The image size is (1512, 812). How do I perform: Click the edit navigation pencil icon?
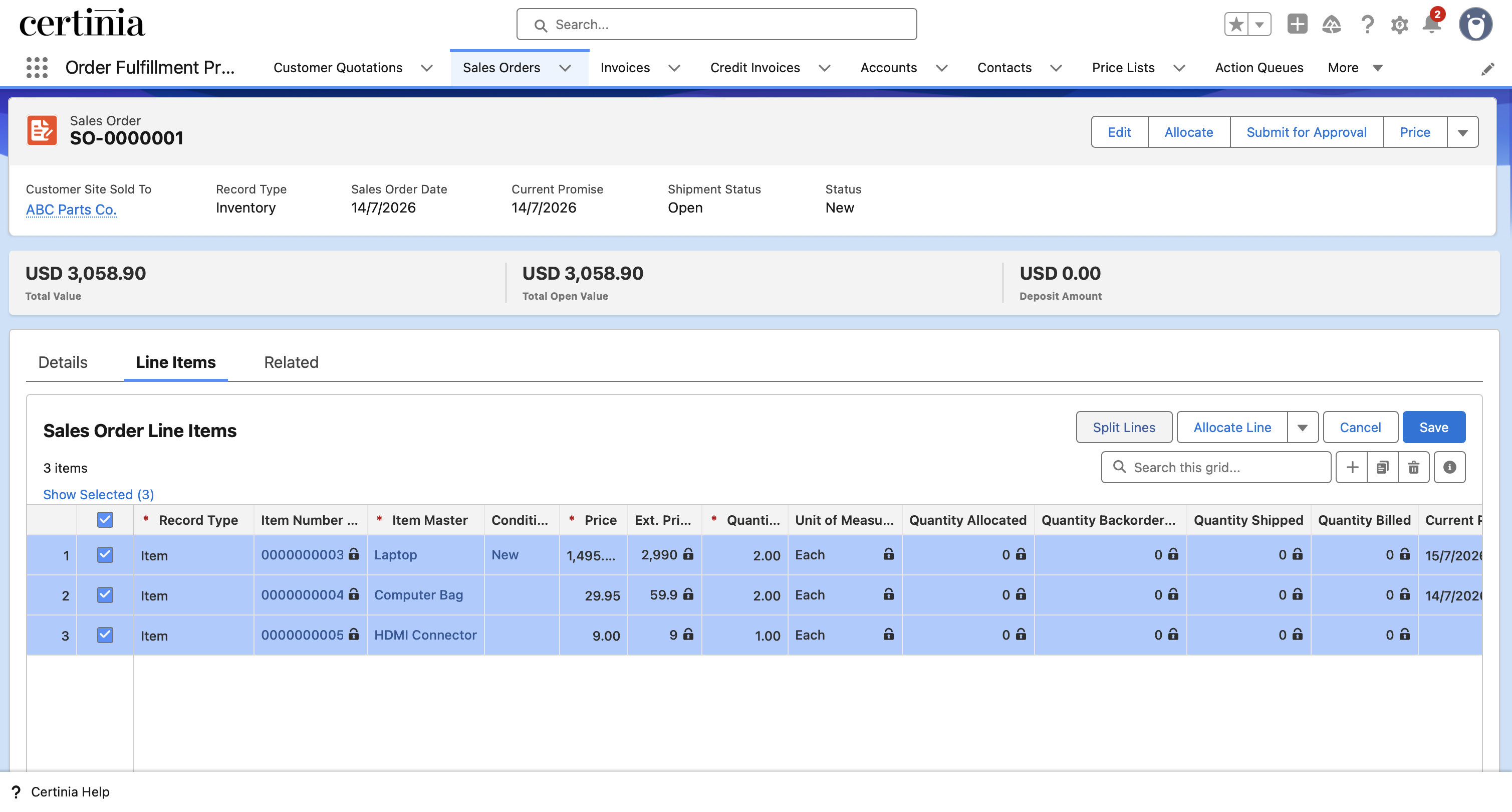click(x=1487, y=69)
